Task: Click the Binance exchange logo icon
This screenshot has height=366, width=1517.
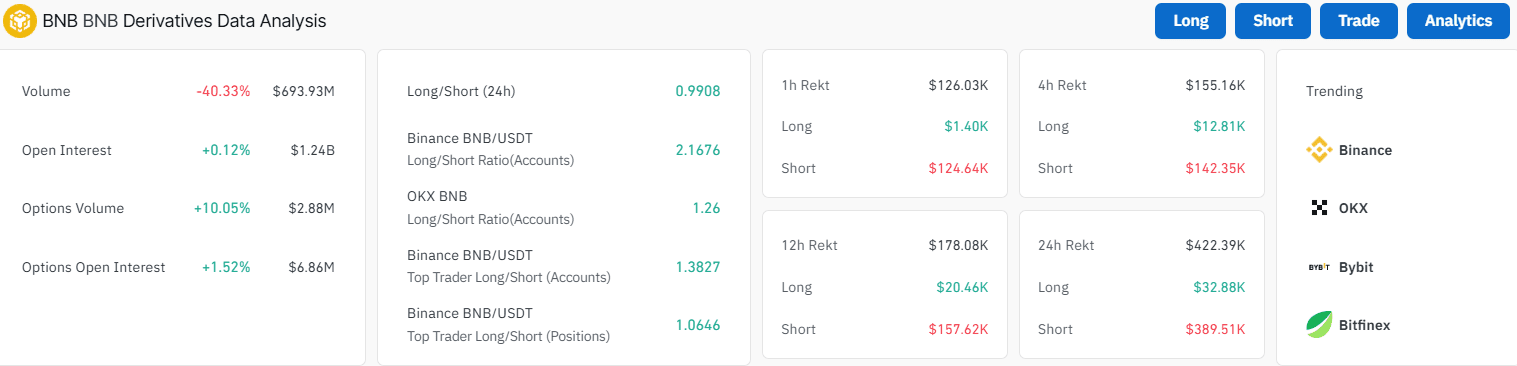Action: (1319, 150)
